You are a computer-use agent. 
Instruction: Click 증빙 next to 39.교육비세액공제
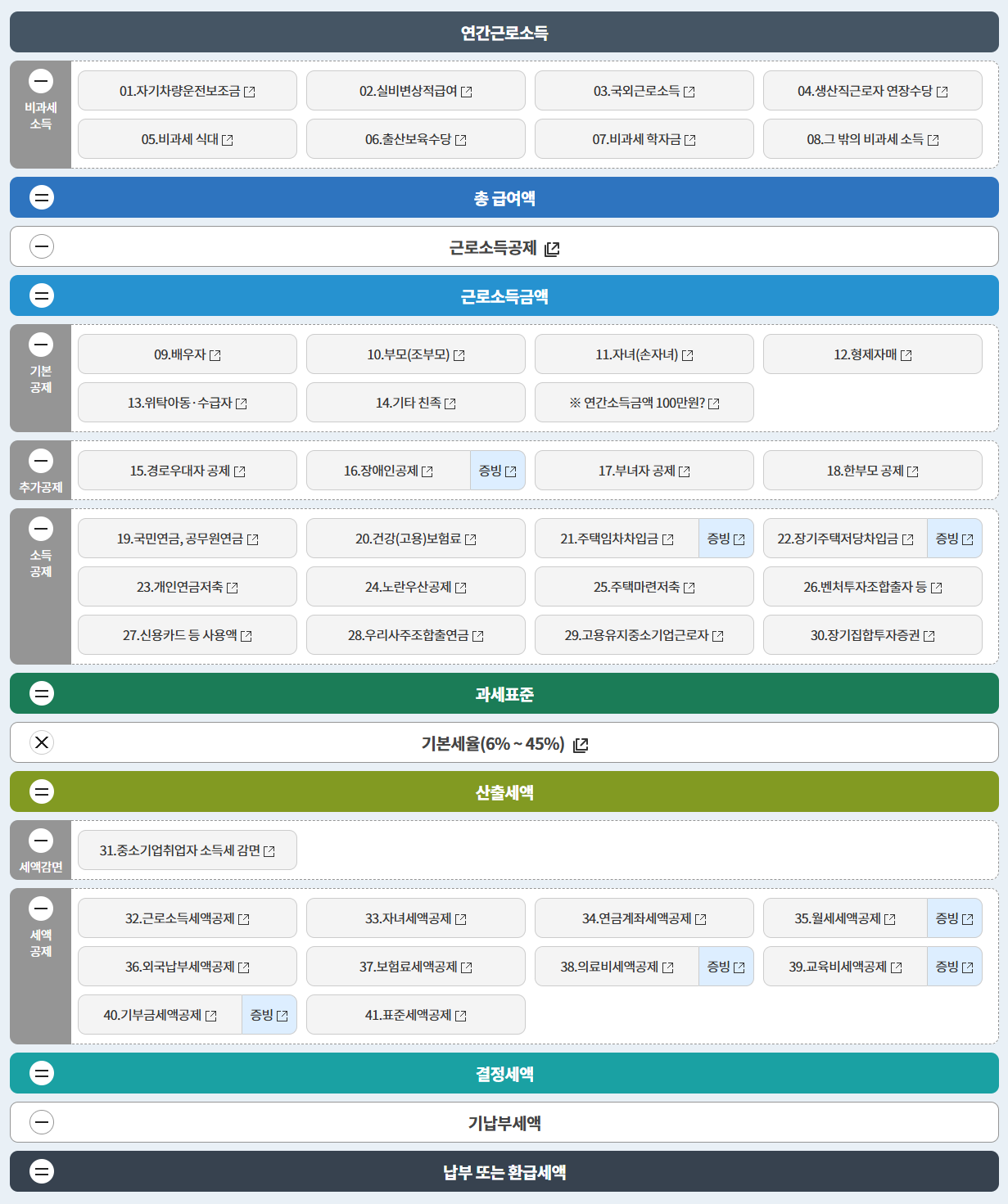(955, 967)
